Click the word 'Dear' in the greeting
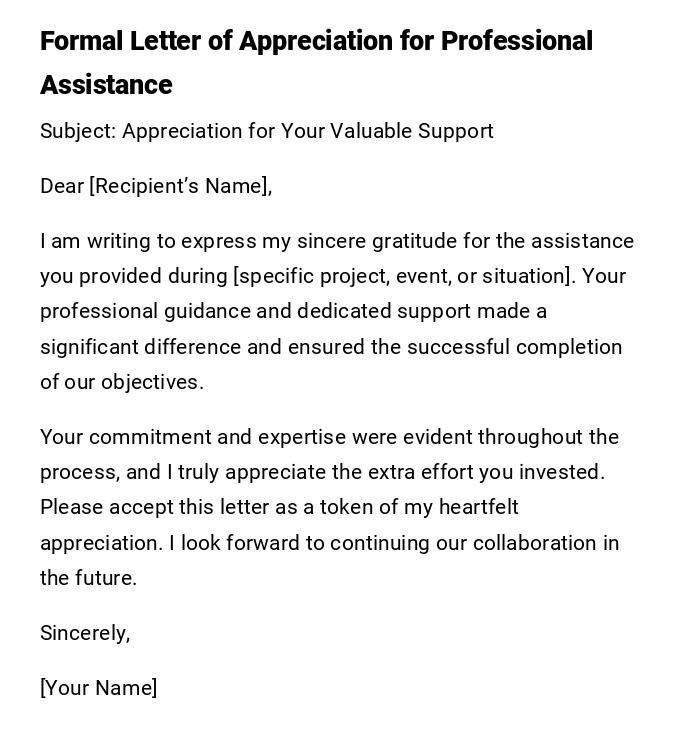The image size is (700, 750). pos(62,186)
